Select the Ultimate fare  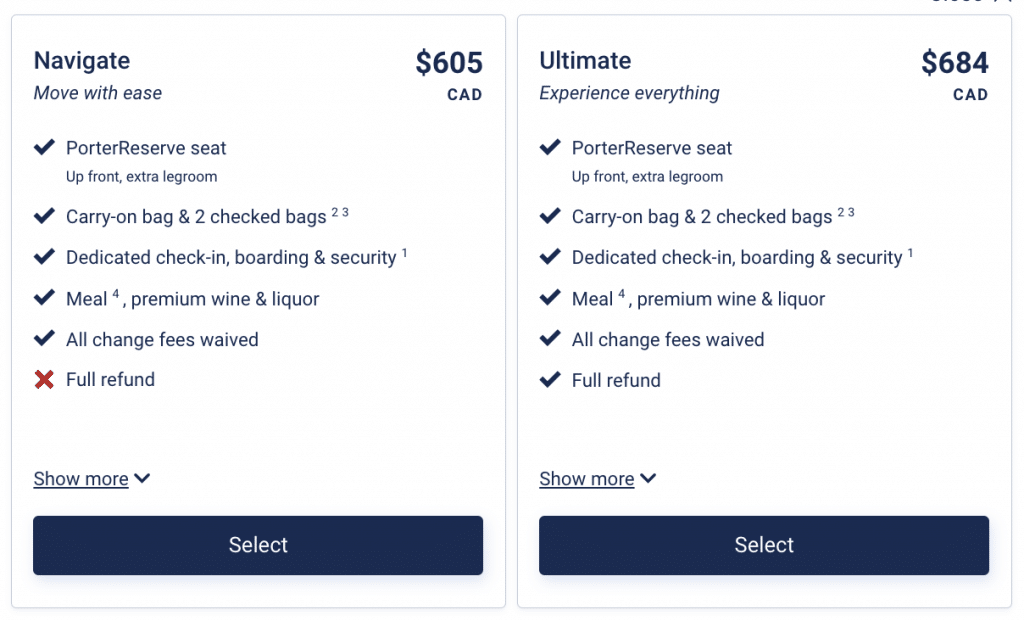(x=763, y=545)
